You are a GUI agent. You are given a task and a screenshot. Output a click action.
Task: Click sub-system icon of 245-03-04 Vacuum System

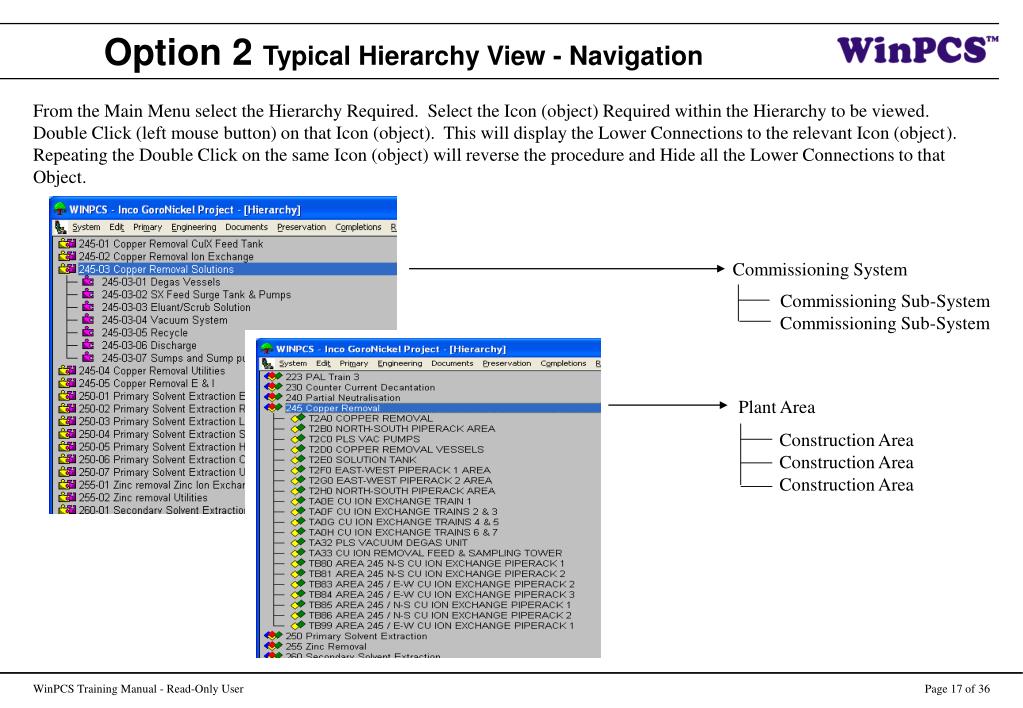(88, 320)
